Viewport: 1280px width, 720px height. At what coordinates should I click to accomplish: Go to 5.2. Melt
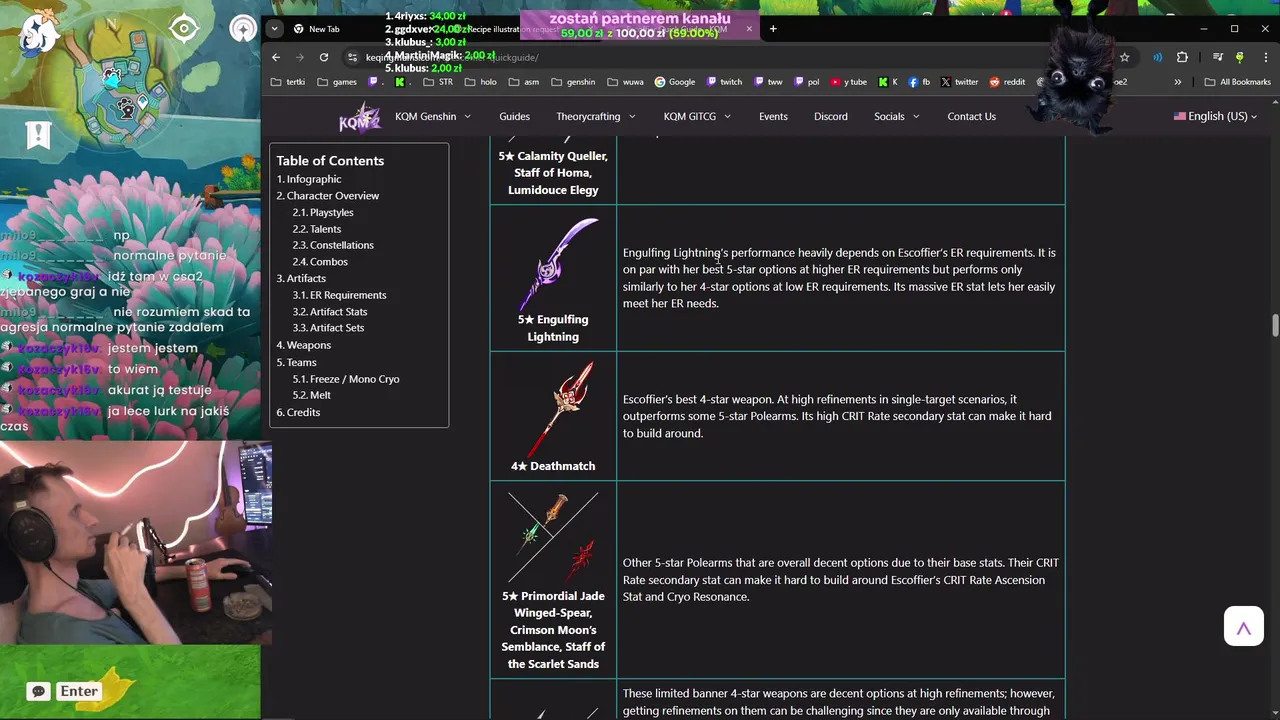[312, 395]
